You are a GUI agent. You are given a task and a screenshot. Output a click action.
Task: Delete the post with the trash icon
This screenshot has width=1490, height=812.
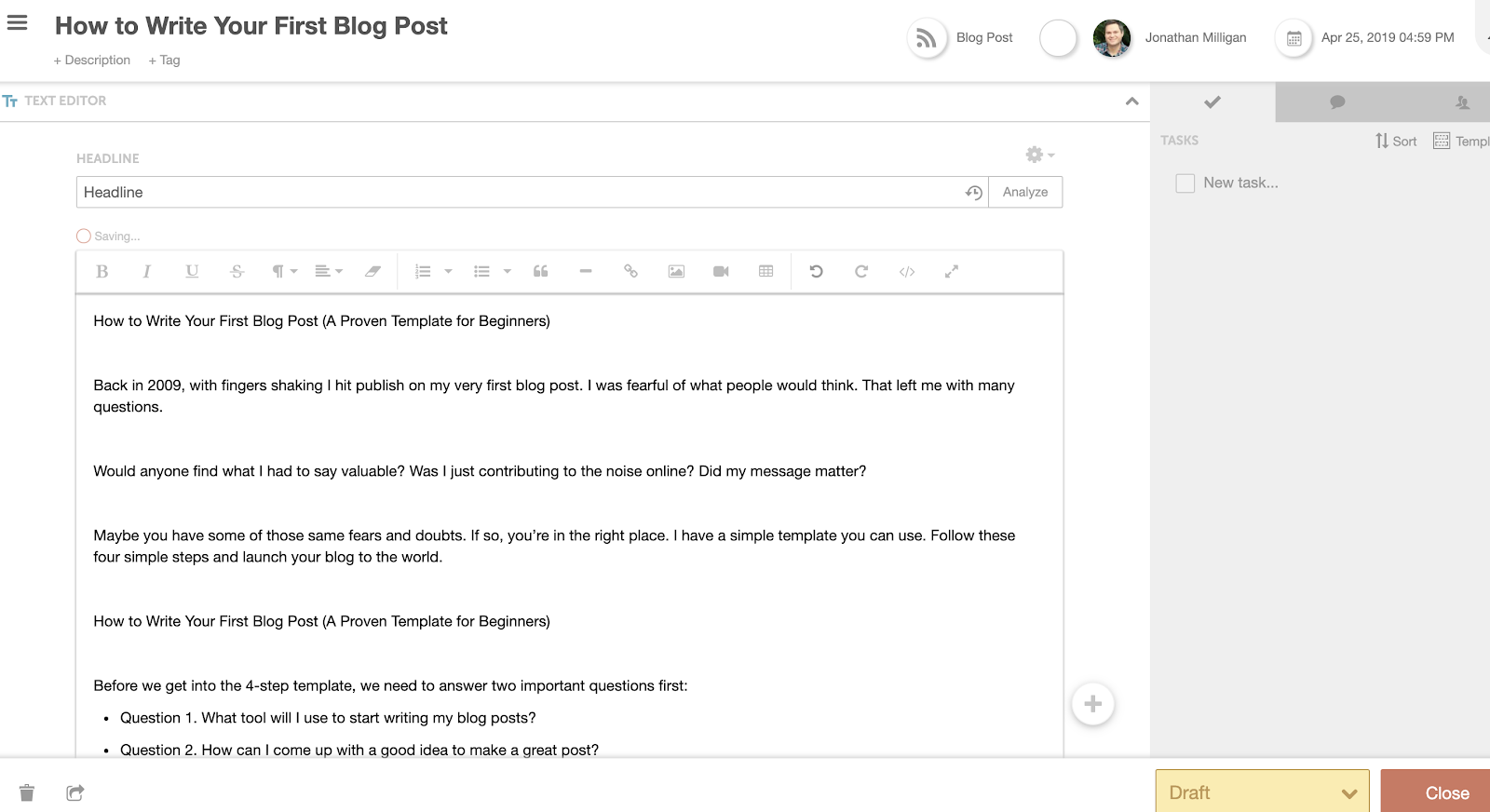[x=27, y=792]
